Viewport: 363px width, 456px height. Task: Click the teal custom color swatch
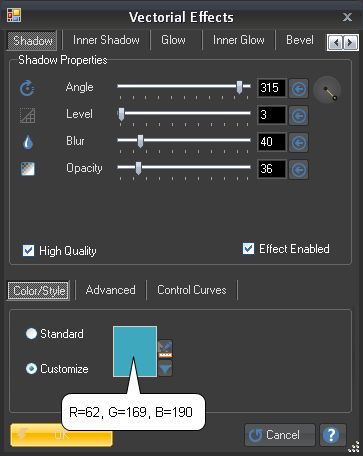click(135, 352)
